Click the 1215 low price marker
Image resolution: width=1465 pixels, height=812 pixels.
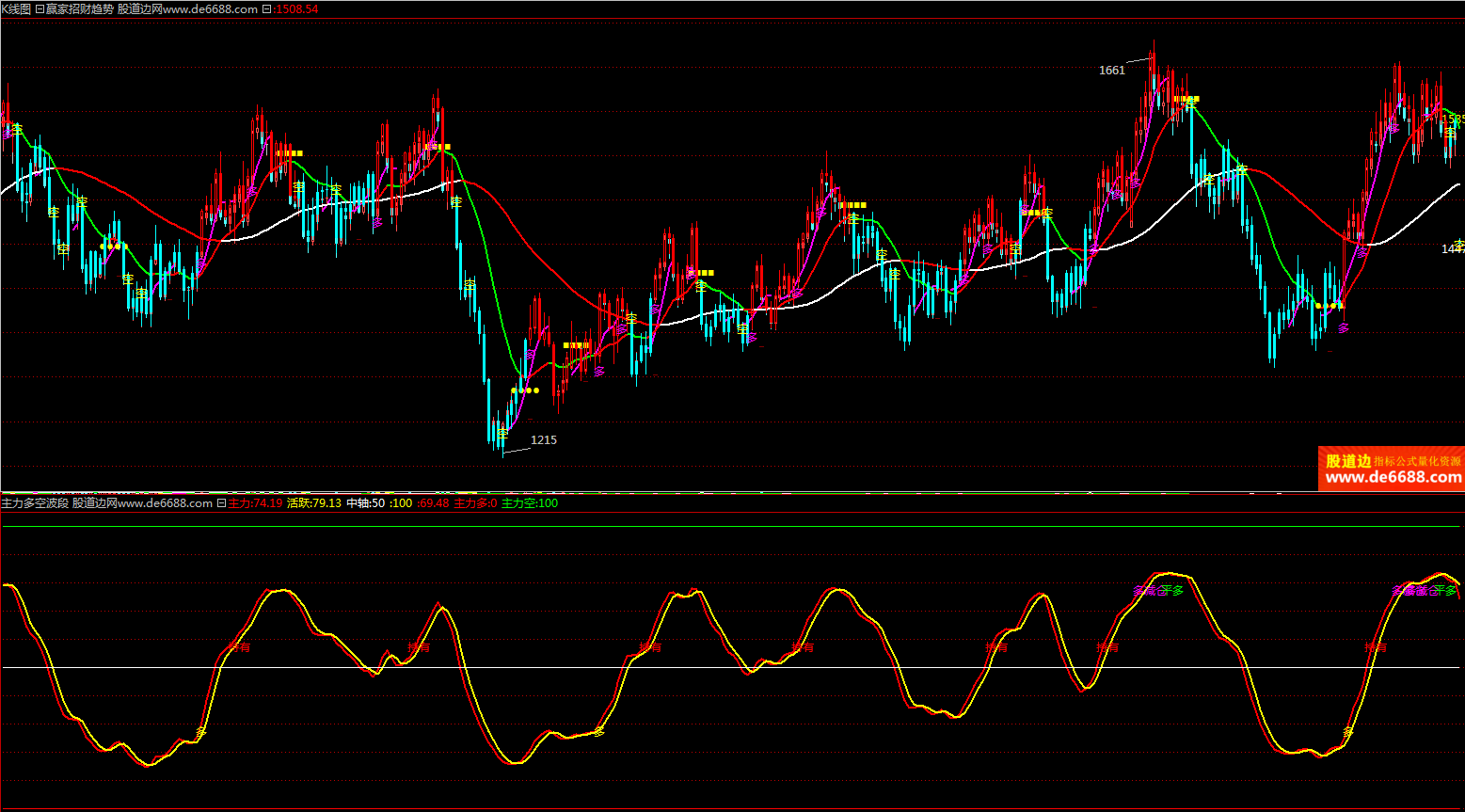(543, 440)
